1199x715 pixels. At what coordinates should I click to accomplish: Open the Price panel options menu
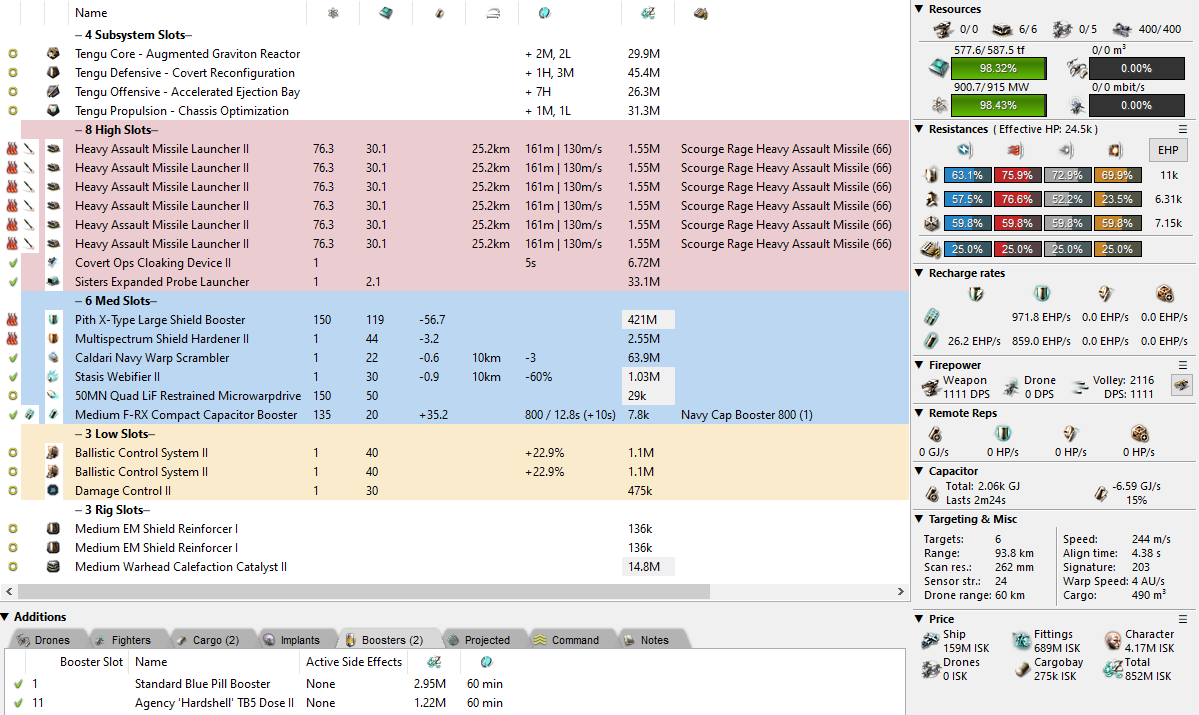click(x=1183, y=619)
